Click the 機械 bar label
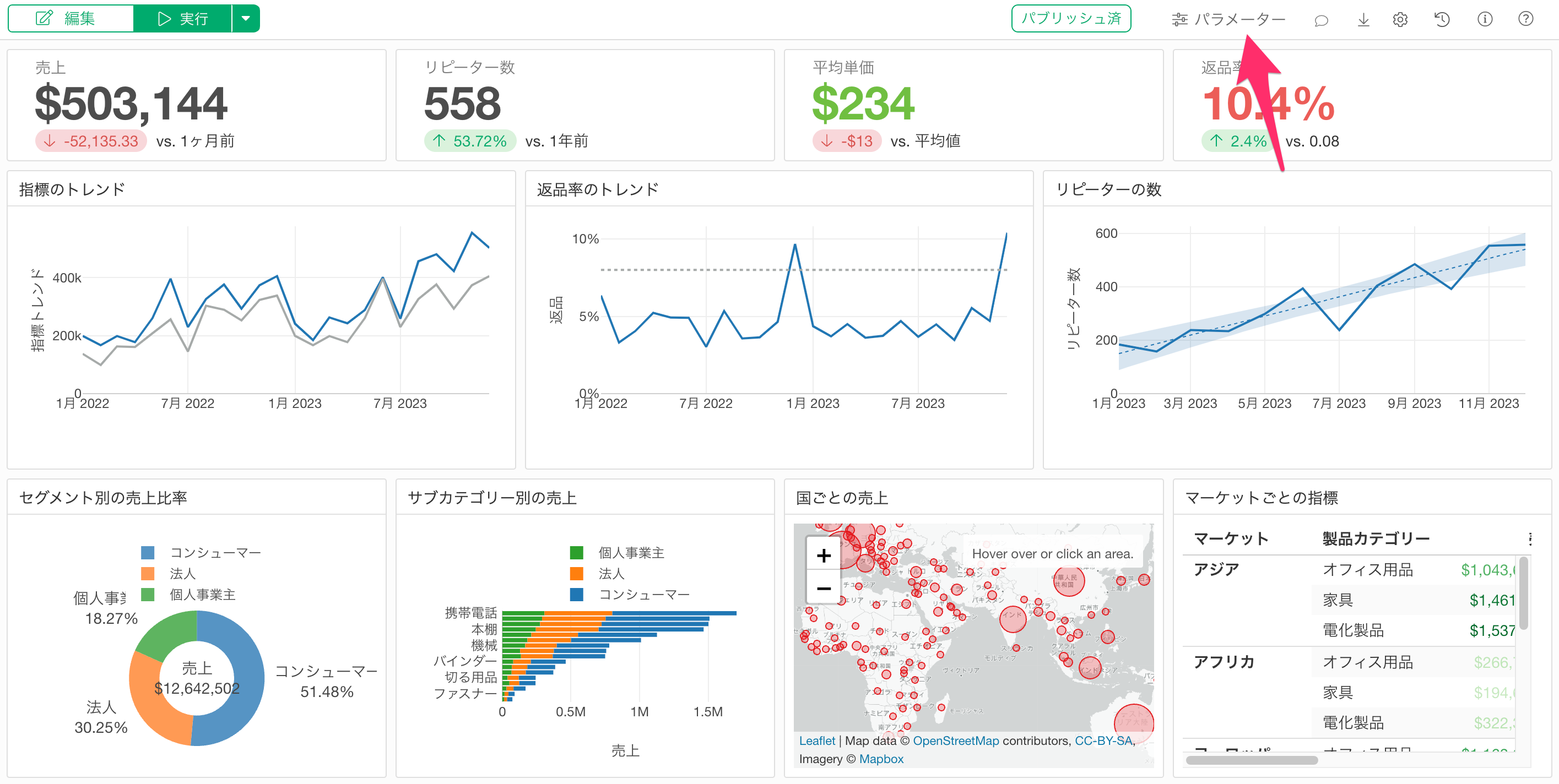The height and width of the screenshot is (784, 1559). point(484,645)
